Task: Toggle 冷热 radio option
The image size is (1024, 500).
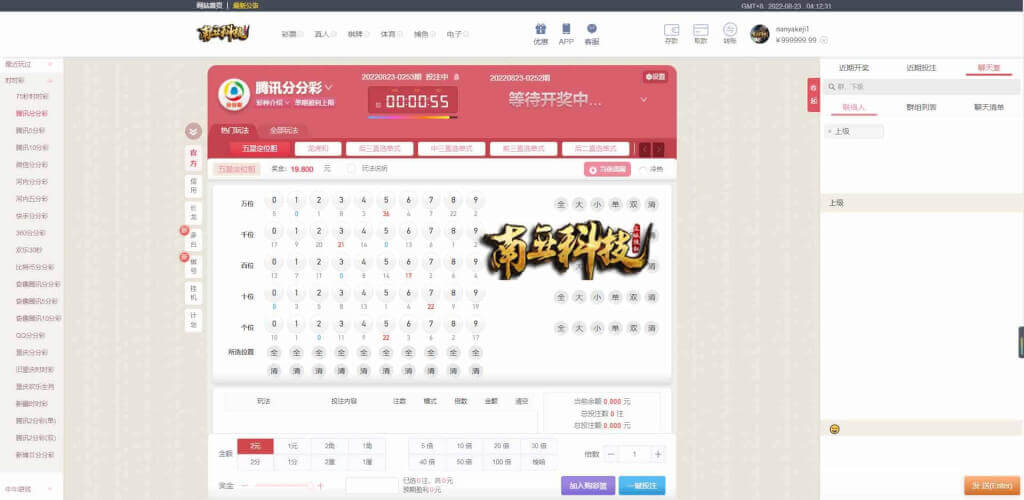Action: pyautogui.click(x=643, y=169)
